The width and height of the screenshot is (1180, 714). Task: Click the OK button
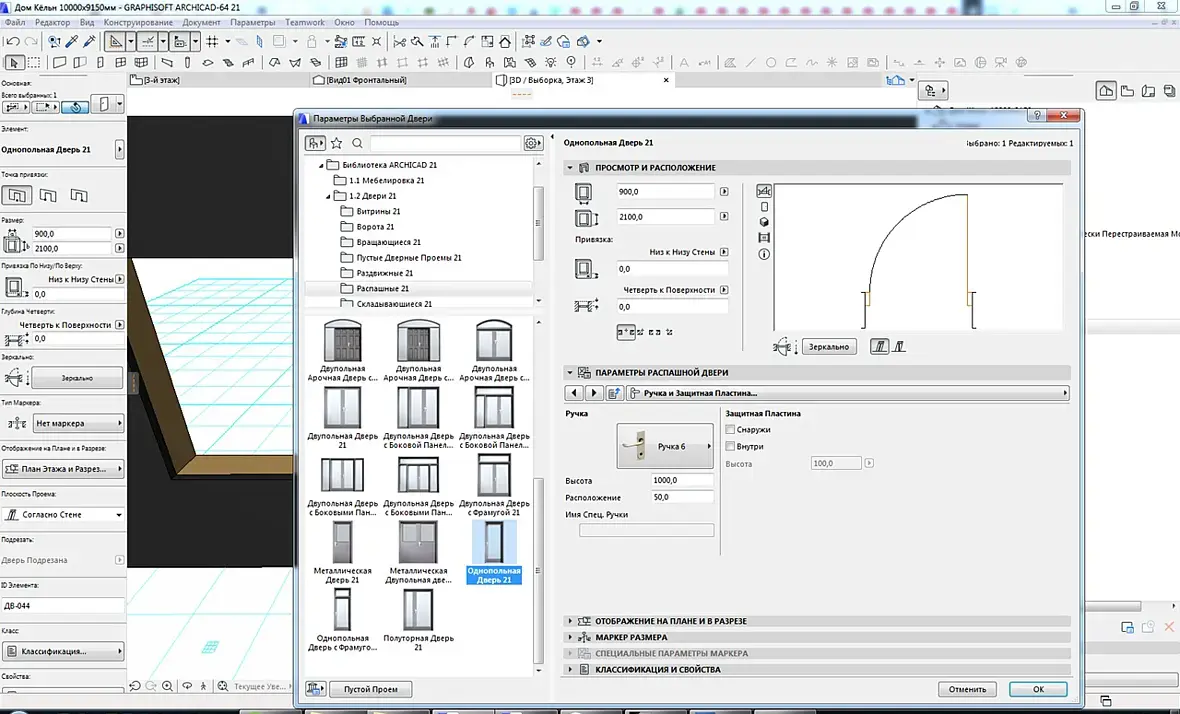click(x=1037, y=689)
